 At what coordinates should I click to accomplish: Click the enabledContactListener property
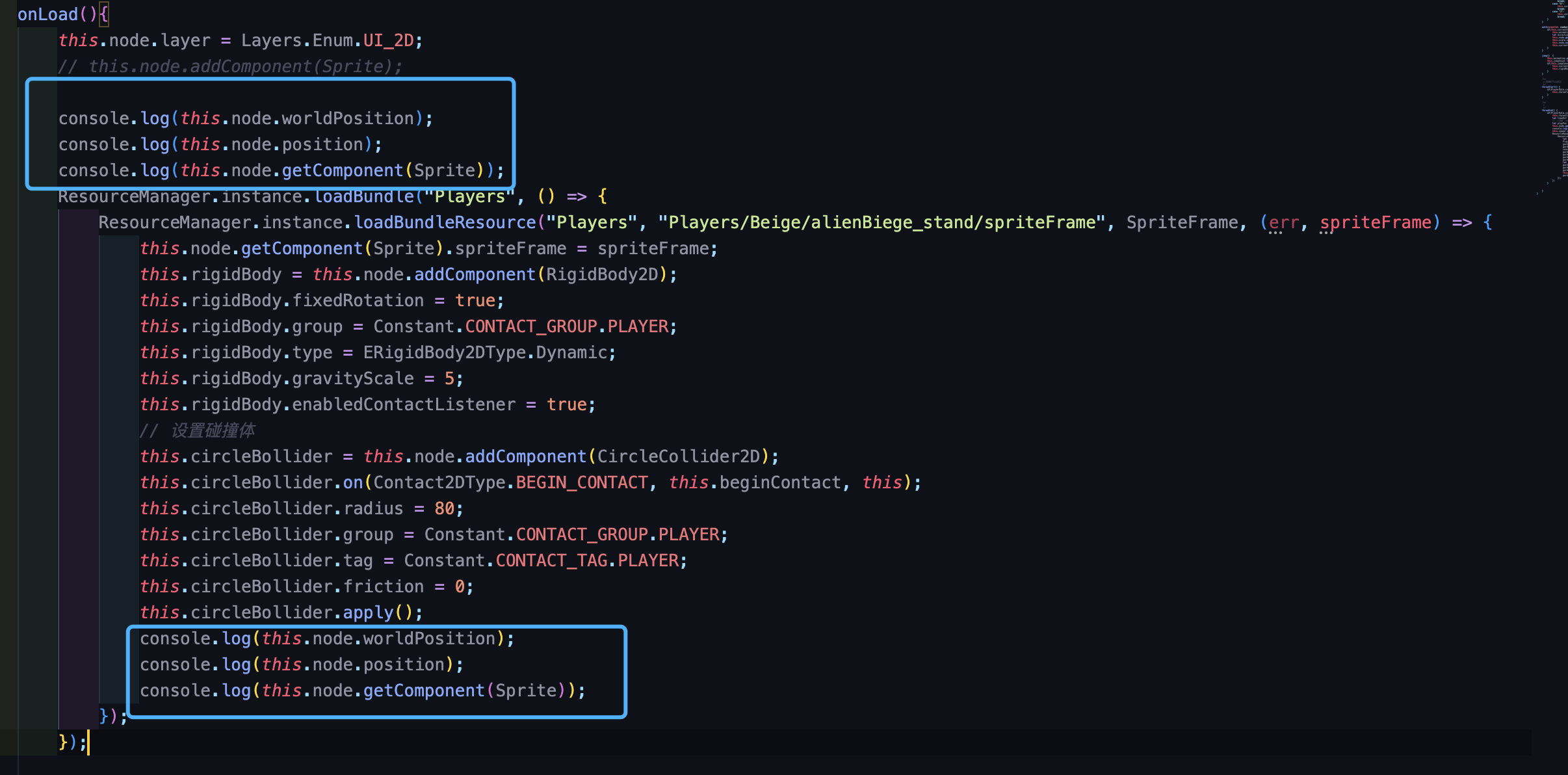point(403,404)
